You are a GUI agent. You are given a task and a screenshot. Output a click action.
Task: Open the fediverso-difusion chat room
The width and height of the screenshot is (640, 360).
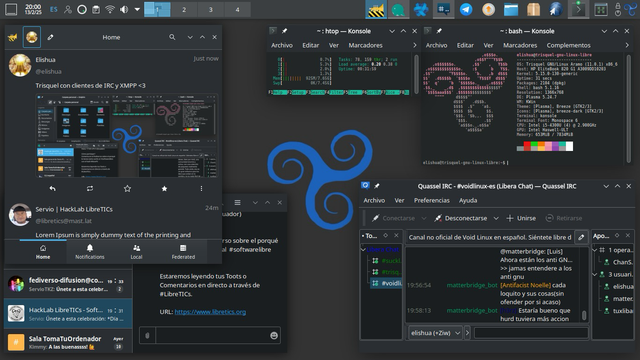(x=68, y=284)
